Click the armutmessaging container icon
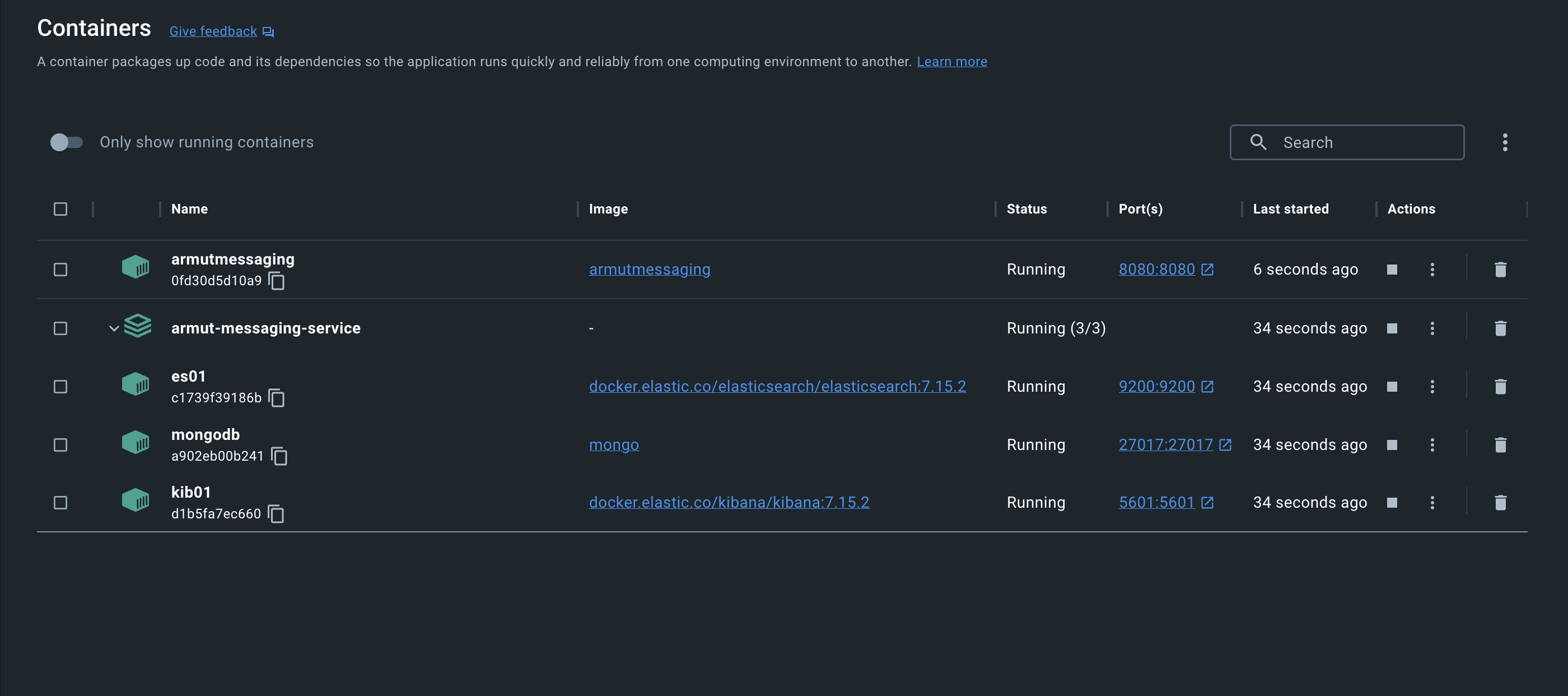The height and width of the screenshot is (696, 1568). click(136, 268)
